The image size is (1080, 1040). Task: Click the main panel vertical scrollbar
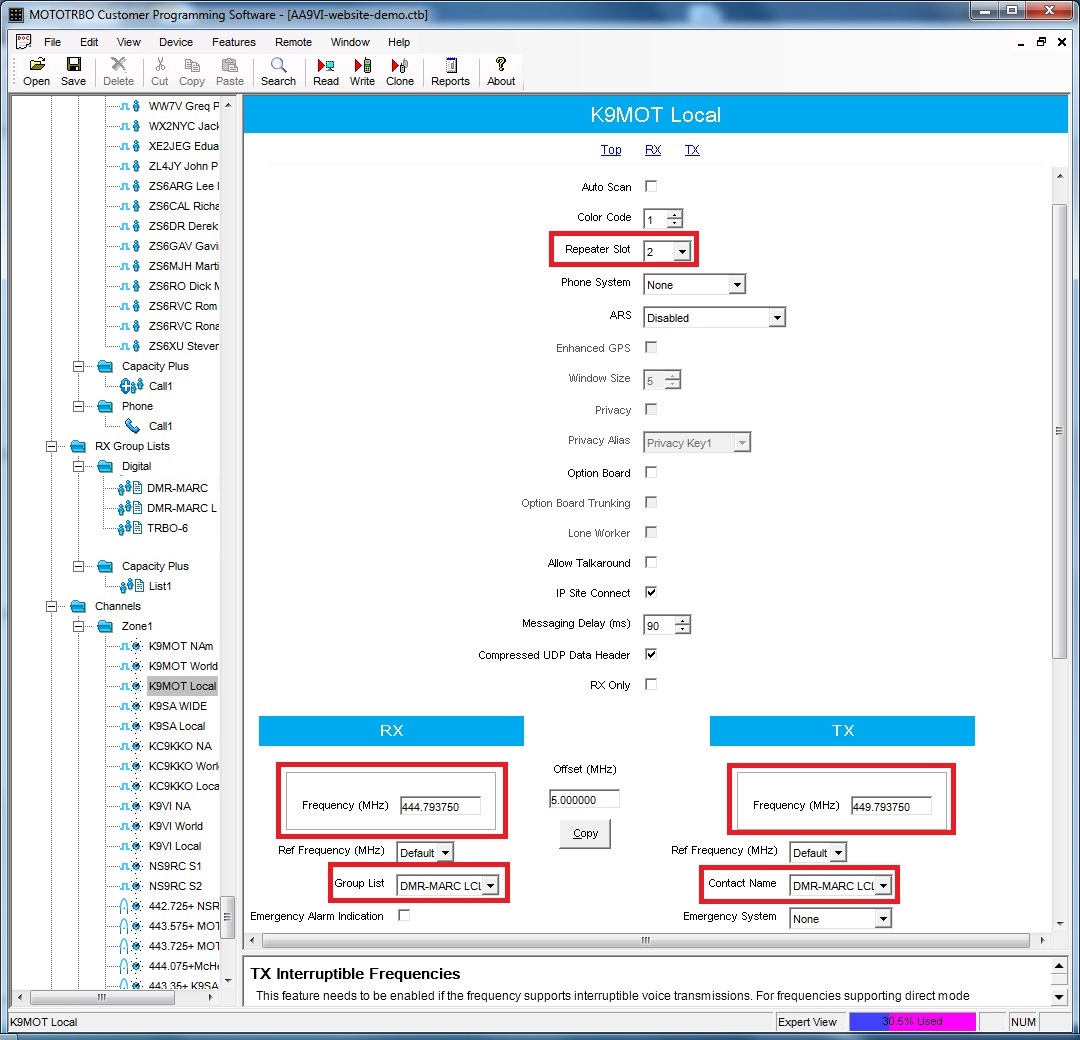[x=1059, y=430]
